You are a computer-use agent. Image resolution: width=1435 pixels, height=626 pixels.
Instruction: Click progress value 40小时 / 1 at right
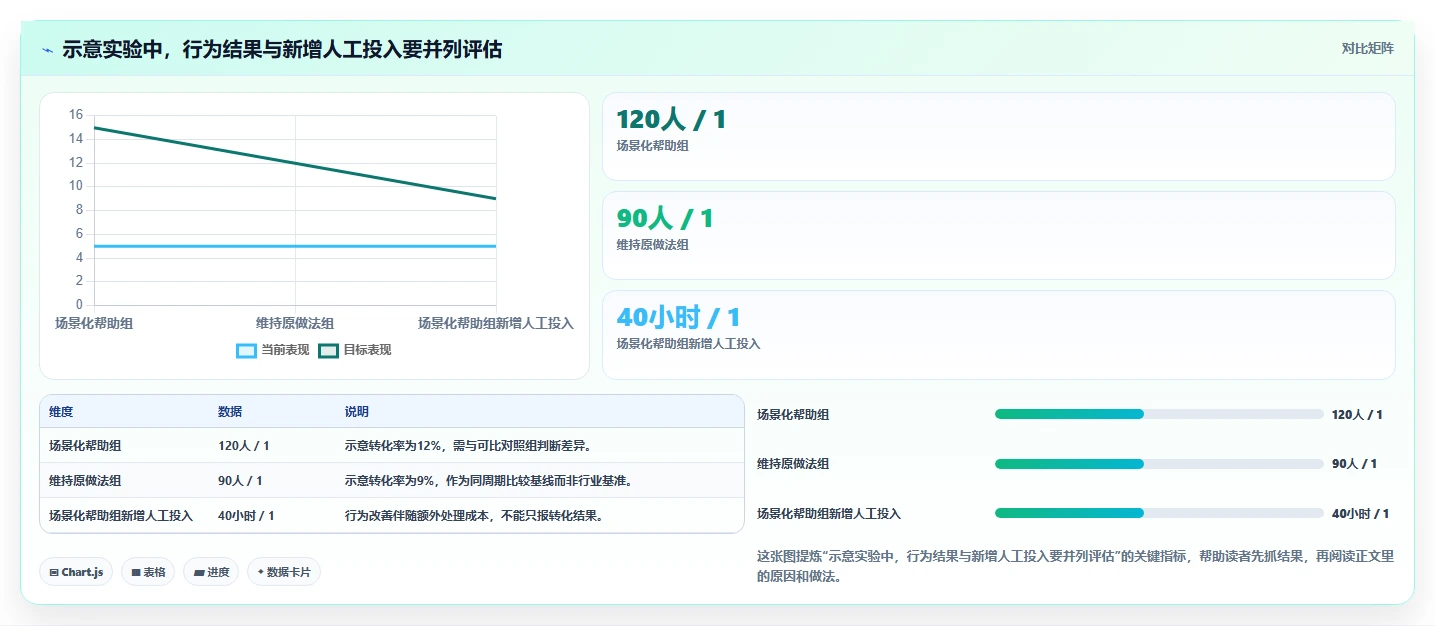click(1360, 513)
